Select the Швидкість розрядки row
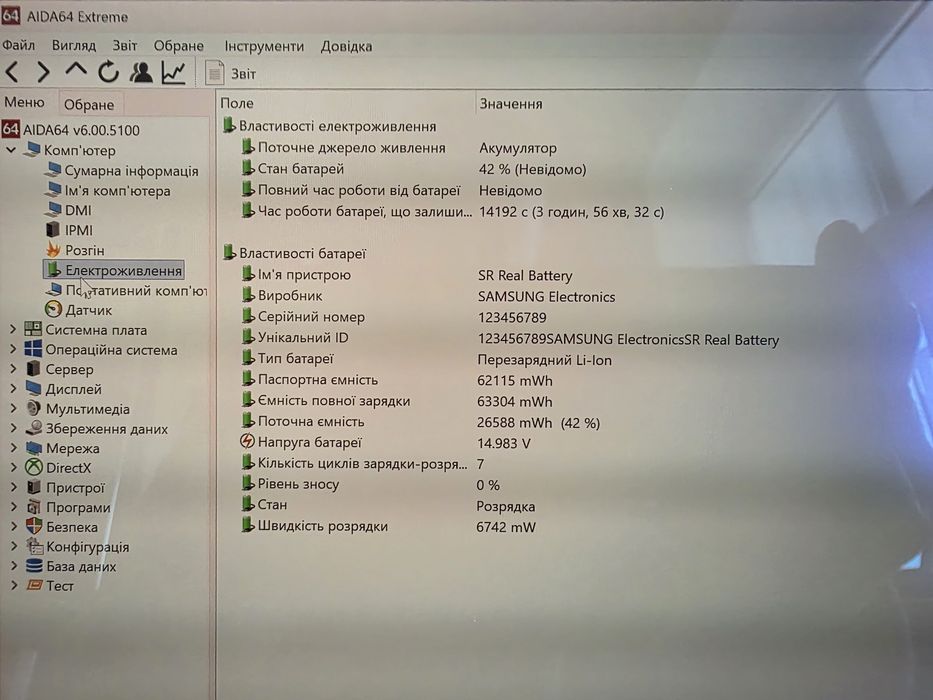 388,526
